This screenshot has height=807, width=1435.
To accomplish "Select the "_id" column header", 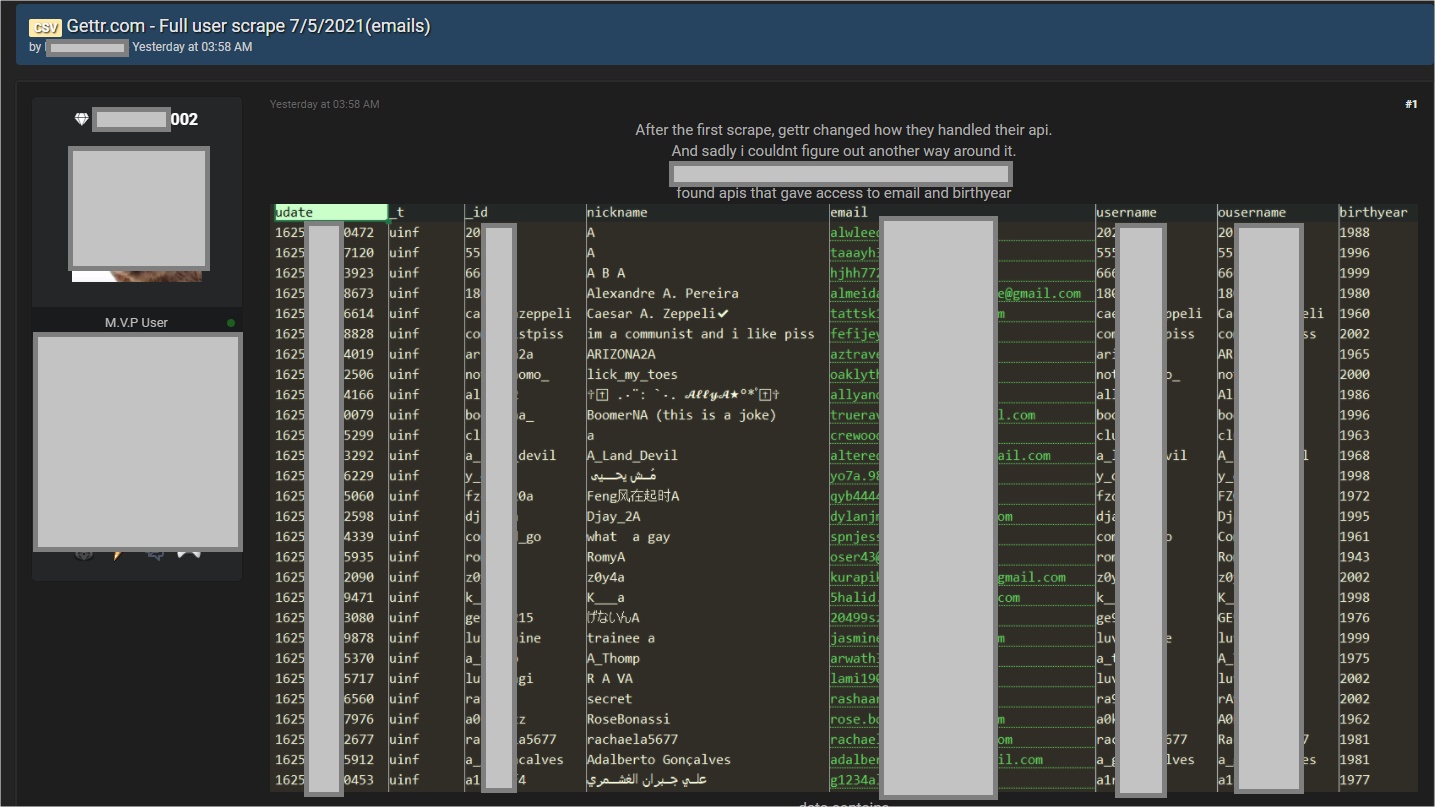I will (478, 212).
